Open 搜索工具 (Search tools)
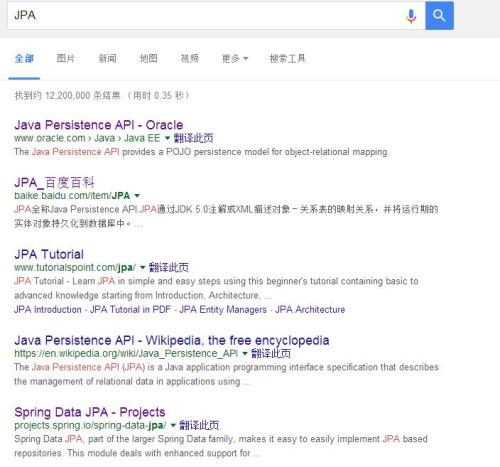 (287, 59)
